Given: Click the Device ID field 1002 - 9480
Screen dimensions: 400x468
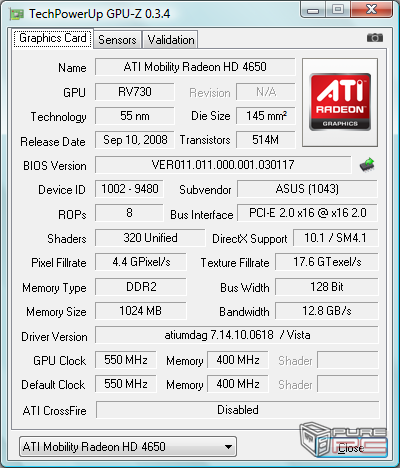Looking at the screenshot, I should point(129,189).
